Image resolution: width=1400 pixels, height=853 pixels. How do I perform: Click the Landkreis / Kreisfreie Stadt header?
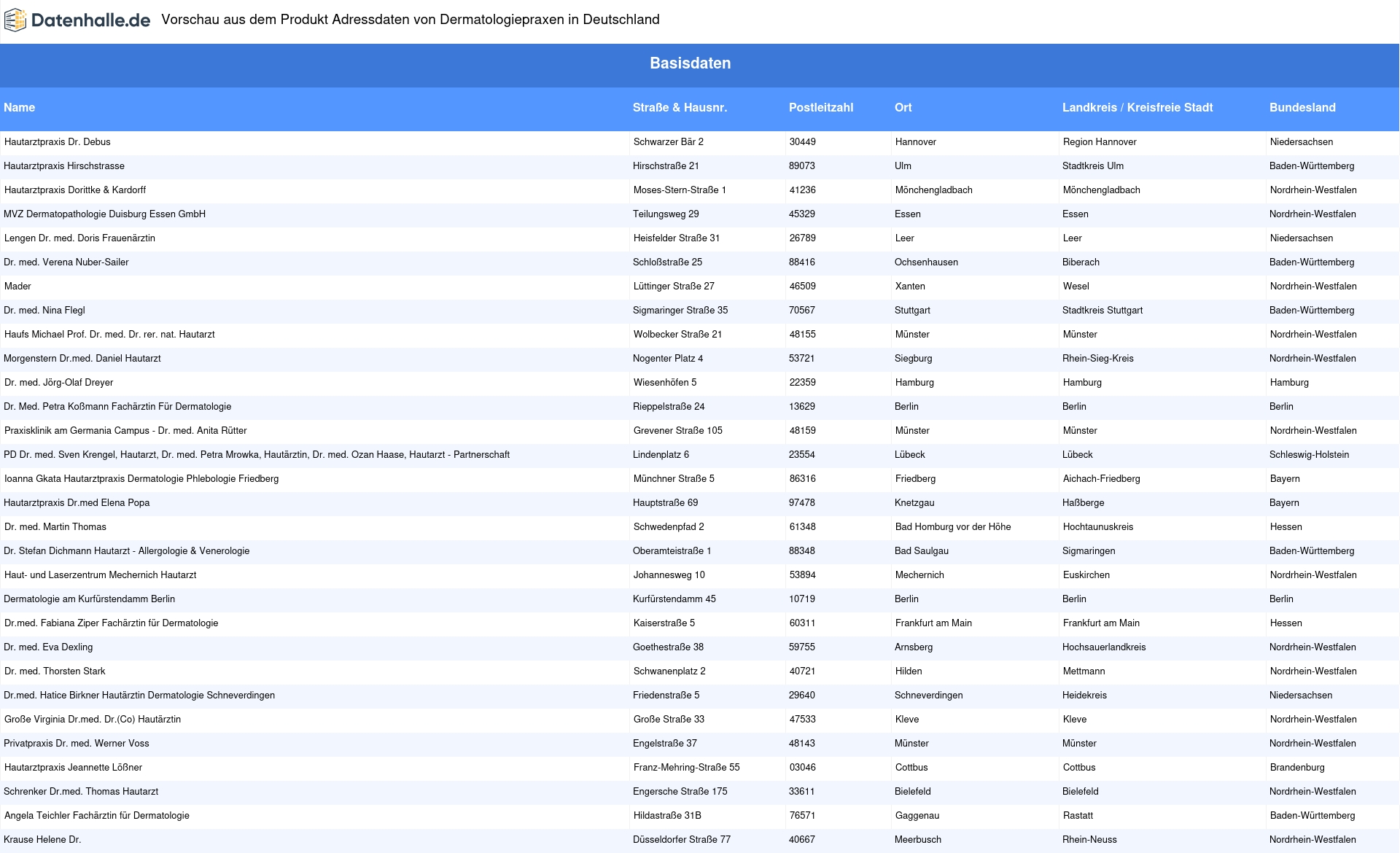point(1137,107)
